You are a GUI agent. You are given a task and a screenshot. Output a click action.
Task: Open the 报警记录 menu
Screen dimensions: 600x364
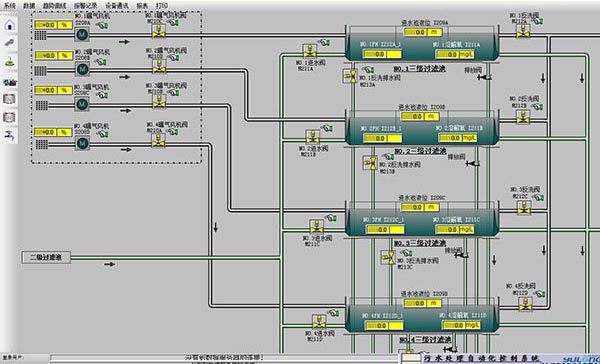pos(86,6)
